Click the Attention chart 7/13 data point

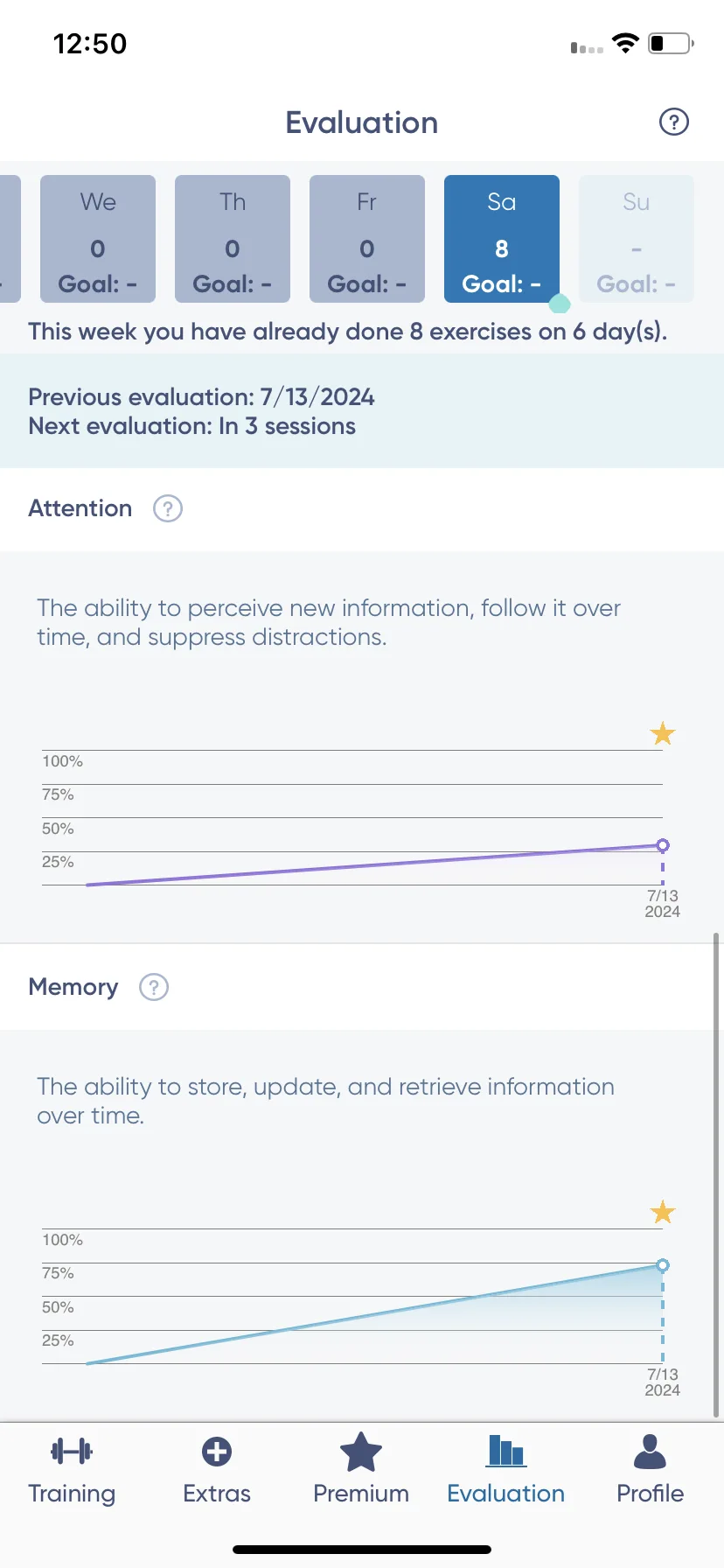point(663,845)
